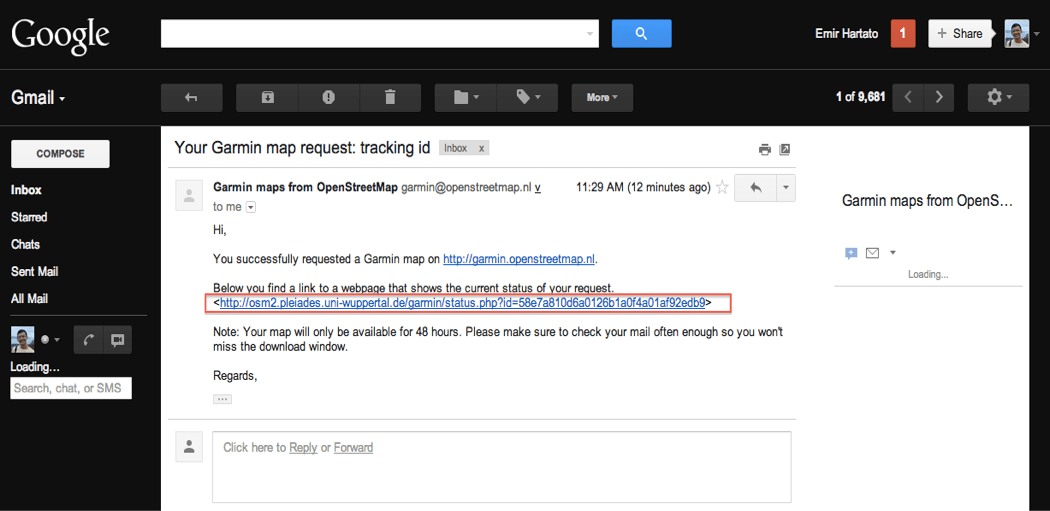Click the Reply link in reply box
The image size is (1050, 511).
point(303,447)
